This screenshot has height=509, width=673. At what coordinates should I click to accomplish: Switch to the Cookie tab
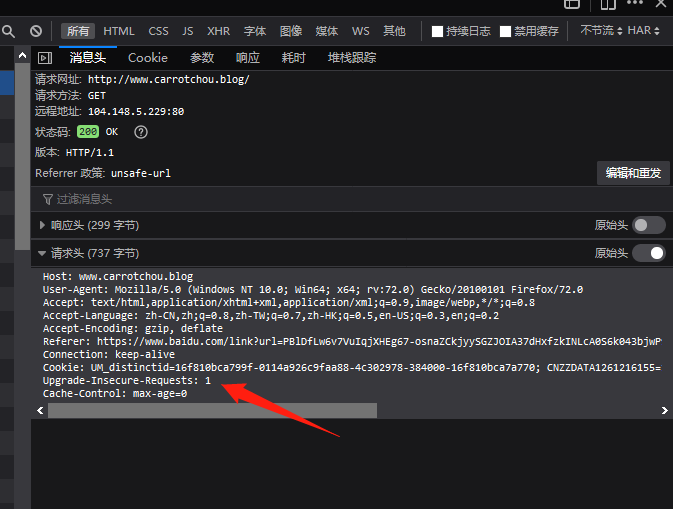coord(148,58)
